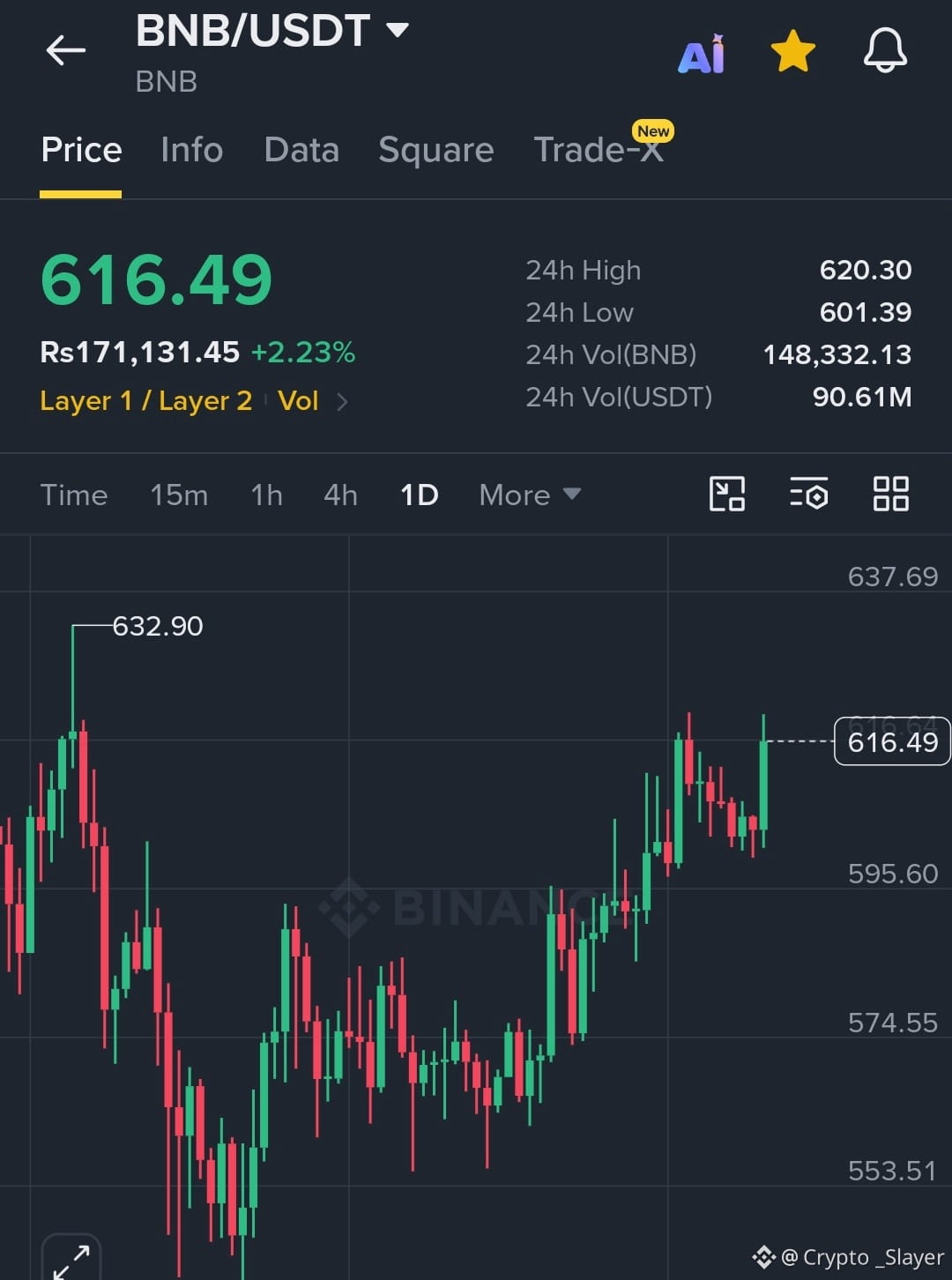The width and height of the screenshot is (952, 1280).
Task: Open the AI assistant icon
Action: 702,54
